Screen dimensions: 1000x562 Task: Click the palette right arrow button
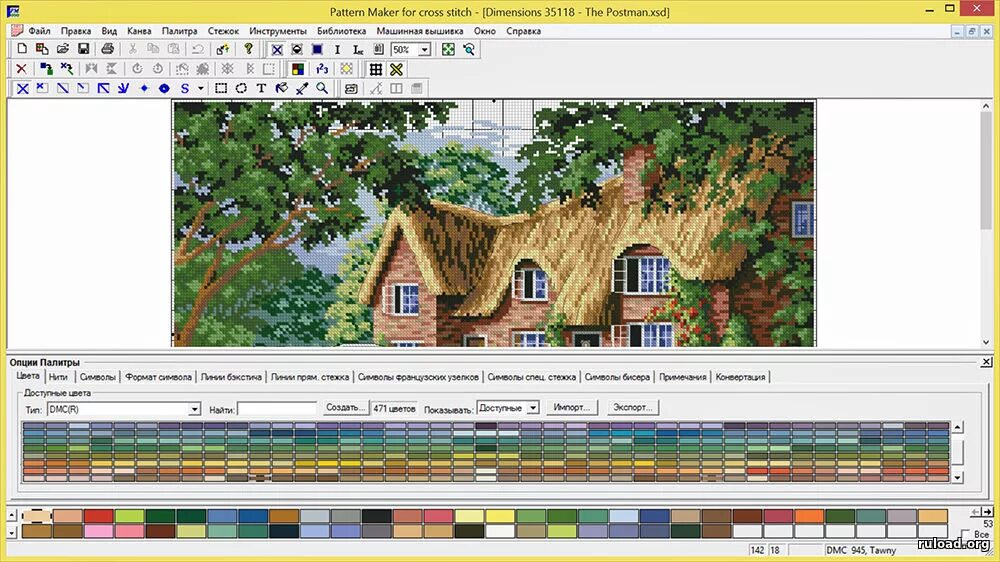click(987, 512)
